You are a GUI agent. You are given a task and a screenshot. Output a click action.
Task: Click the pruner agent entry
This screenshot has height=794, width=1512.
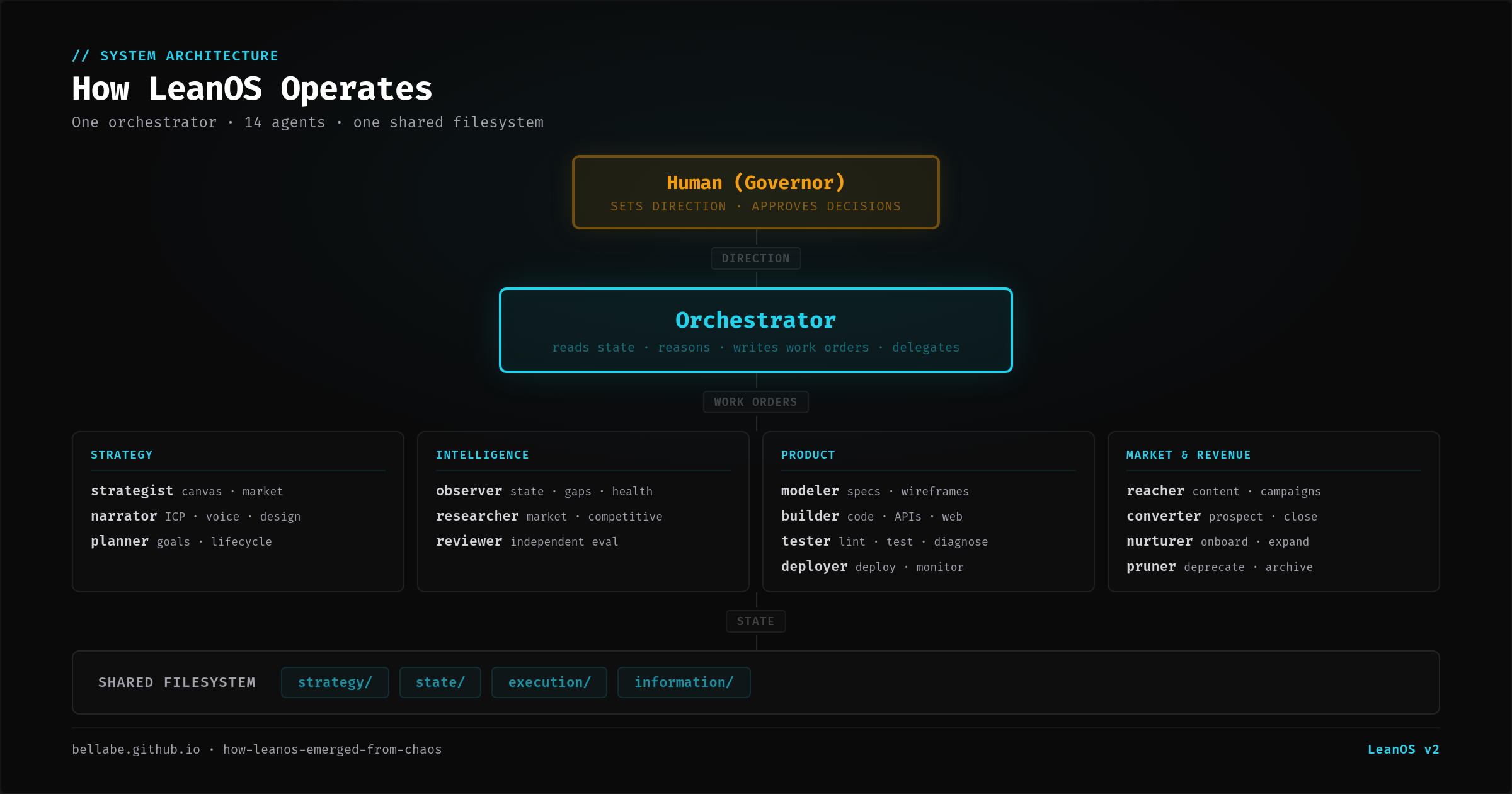pos(1151,566)
